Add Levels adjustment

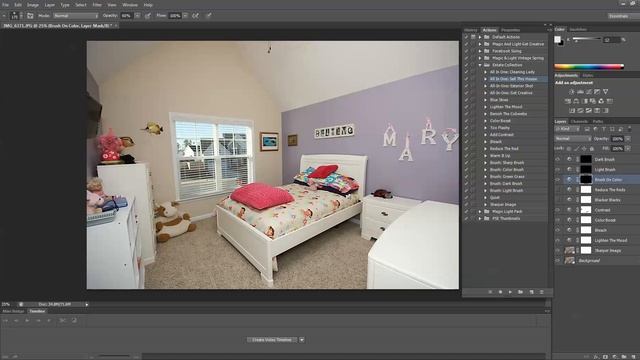pos(580,92)
